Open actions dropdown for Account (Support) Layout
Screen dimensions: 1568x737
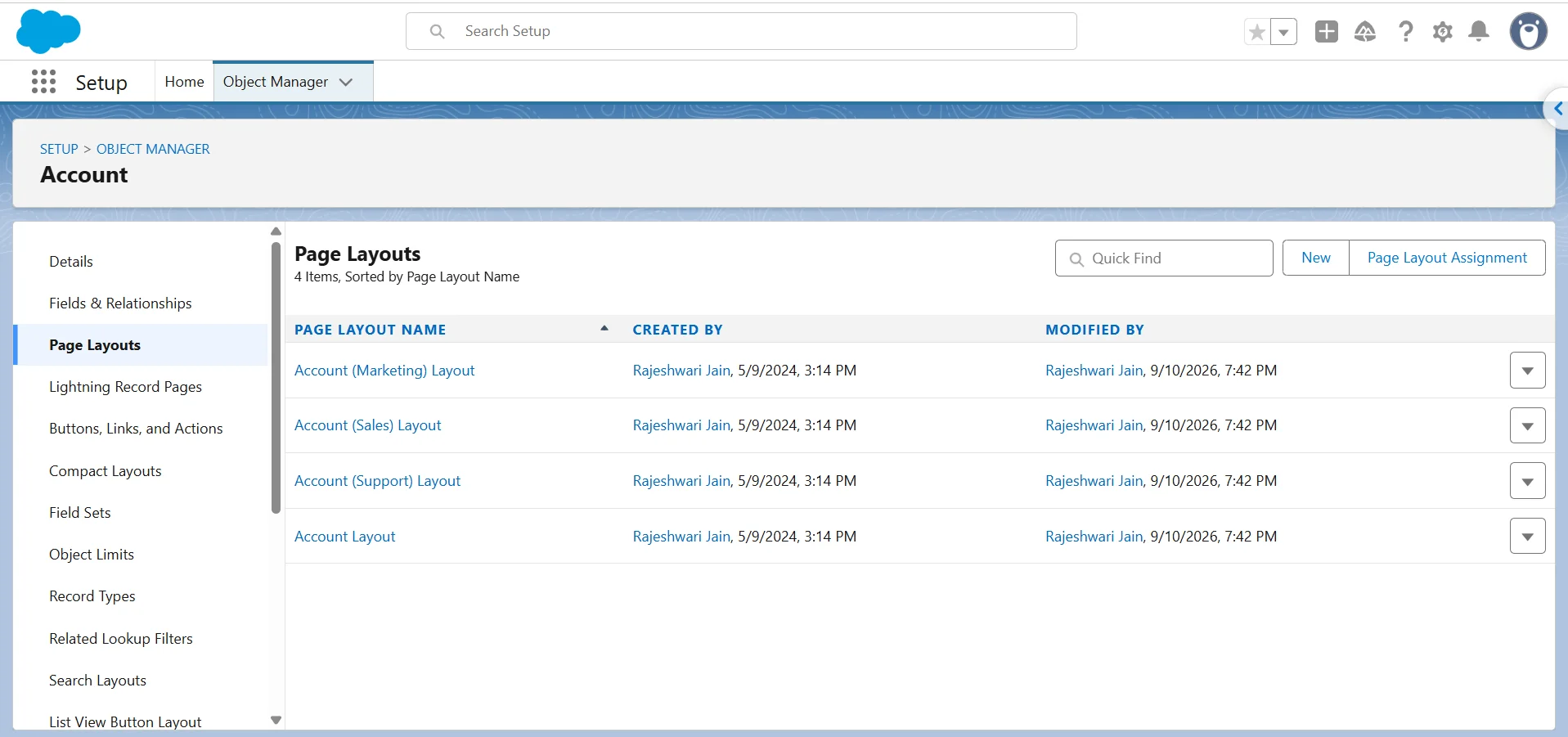pyautogui.click(x=1527, y=481)
